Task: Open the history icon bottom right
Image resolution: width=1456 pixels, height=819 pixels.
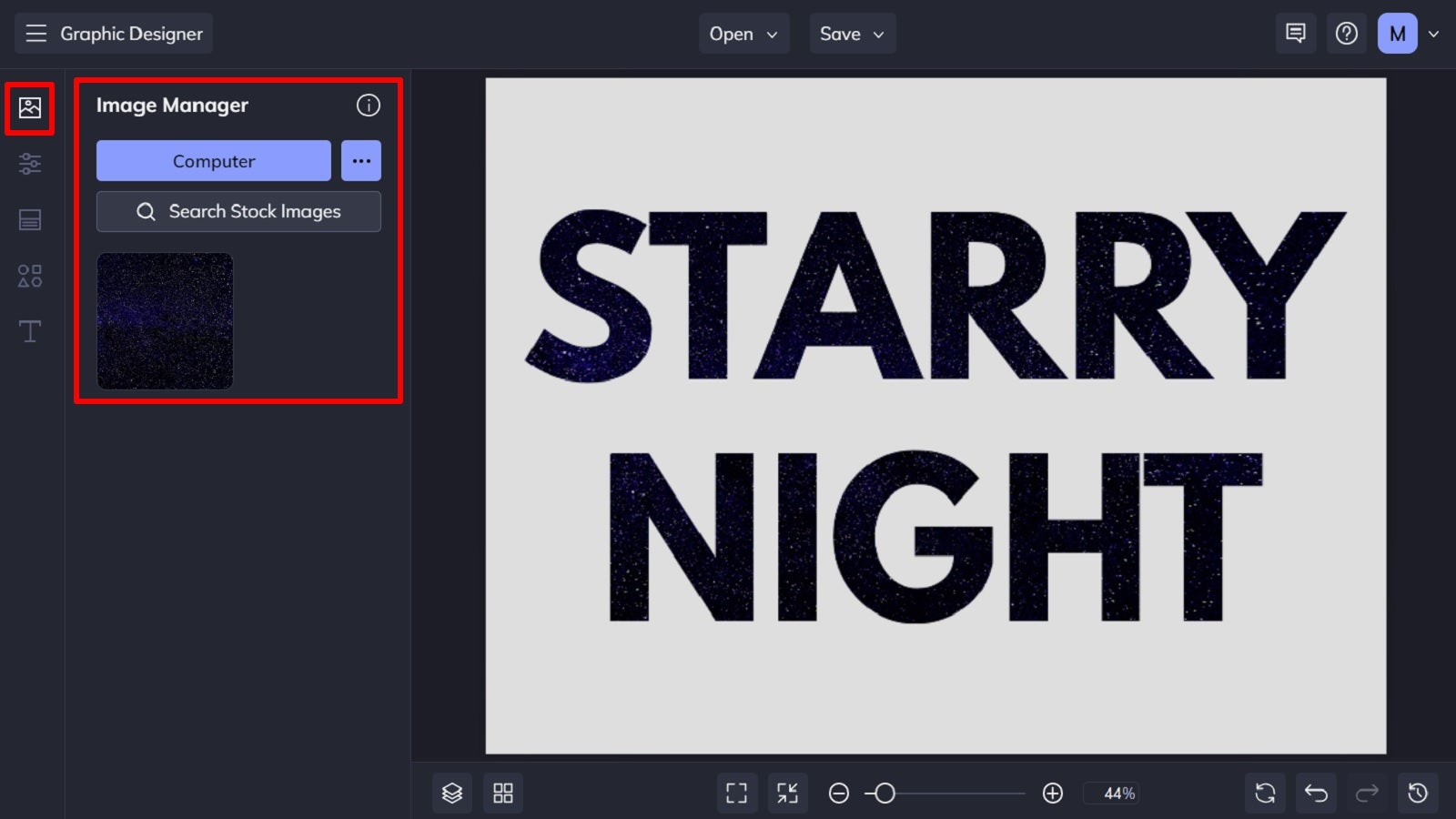Action: click(x=1418, y=793)
